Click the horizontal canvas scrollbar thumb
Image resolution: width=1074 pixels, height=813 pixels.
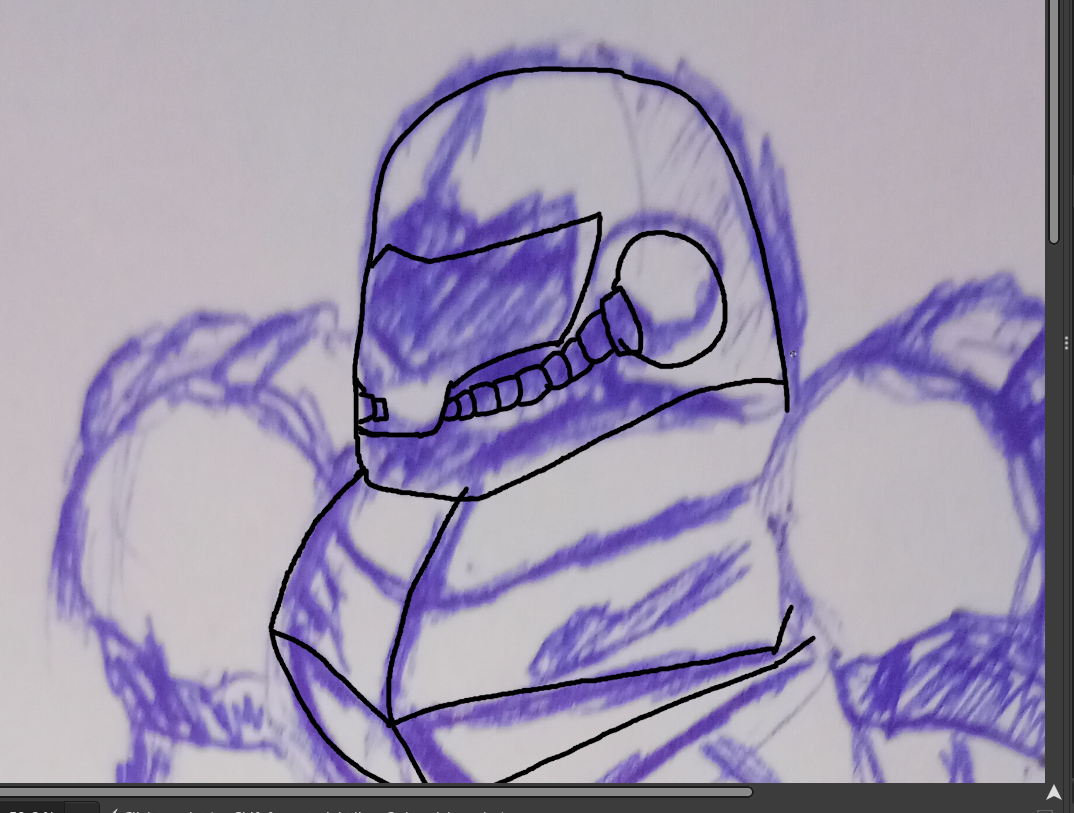pyautogui.click(x=376, y=792)
